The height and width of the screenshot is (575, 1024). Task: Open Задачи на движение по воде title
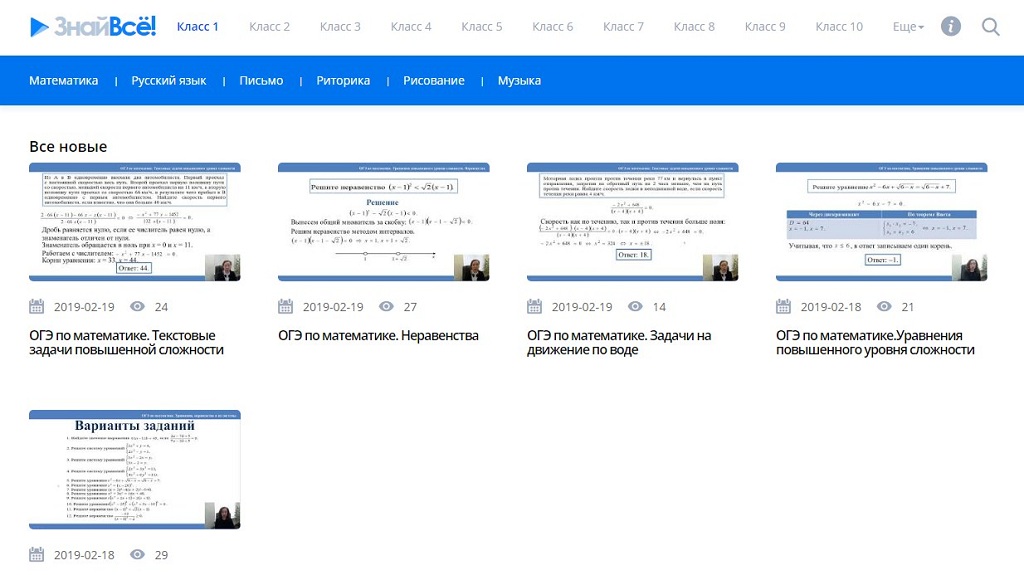pyautogui.click(x=619, y=343)
